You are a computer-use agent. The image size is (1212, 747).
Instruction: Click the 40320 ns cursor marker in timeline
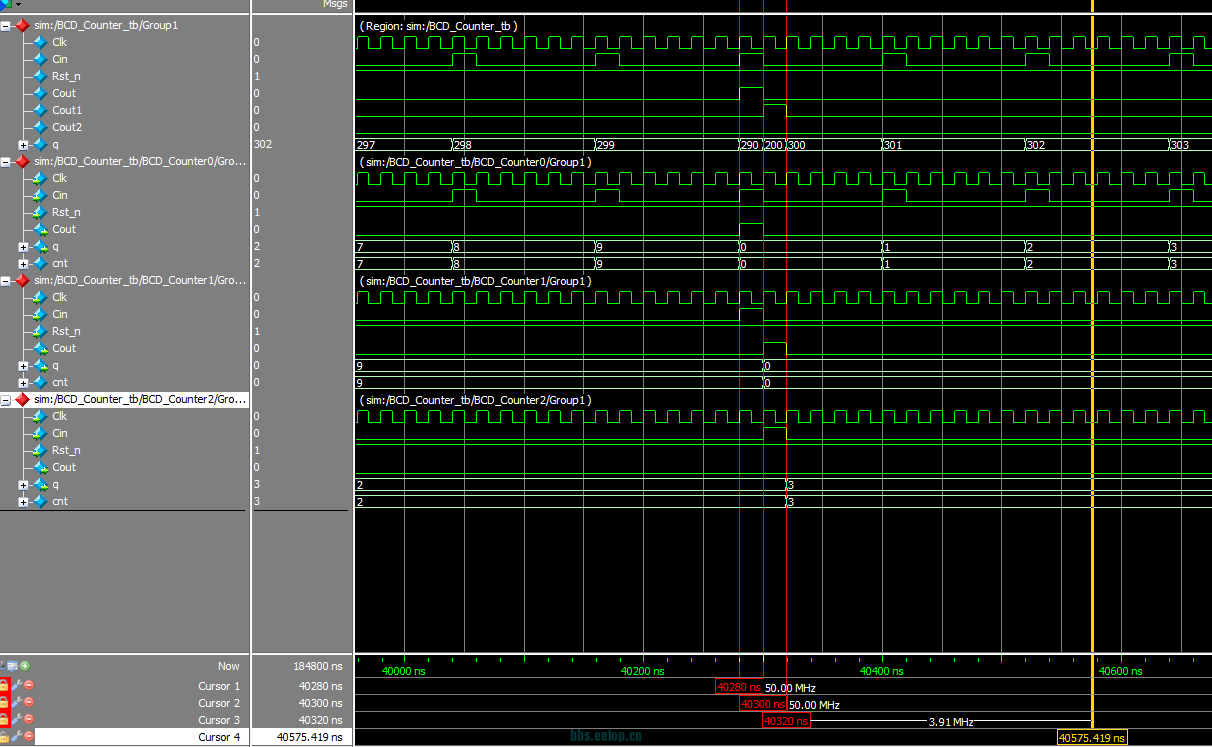point(787,721)
